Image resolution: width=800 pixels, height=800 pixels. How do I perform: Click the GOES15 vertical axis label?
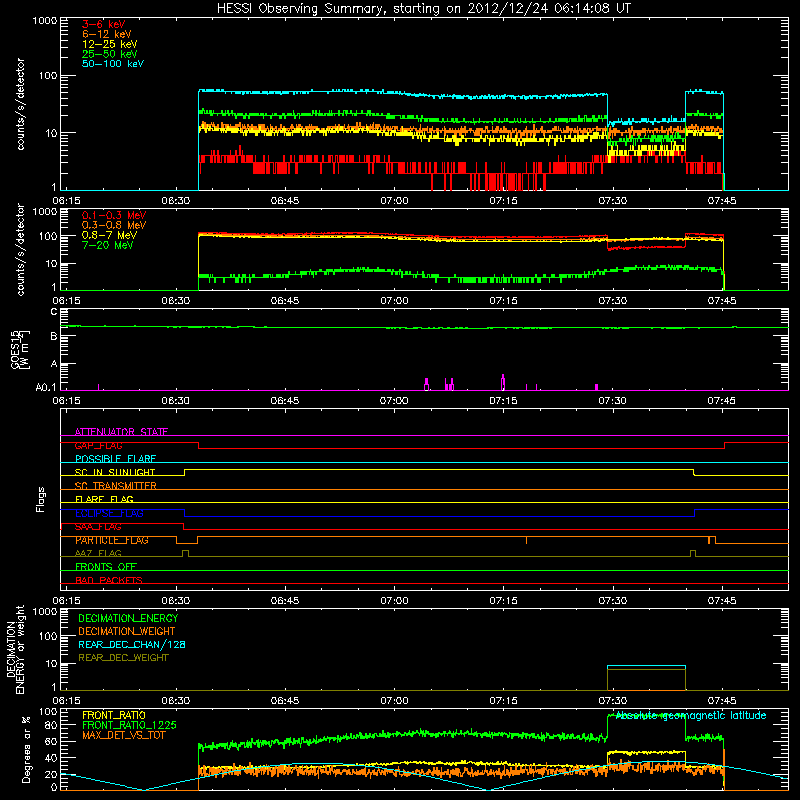point(20,349)
